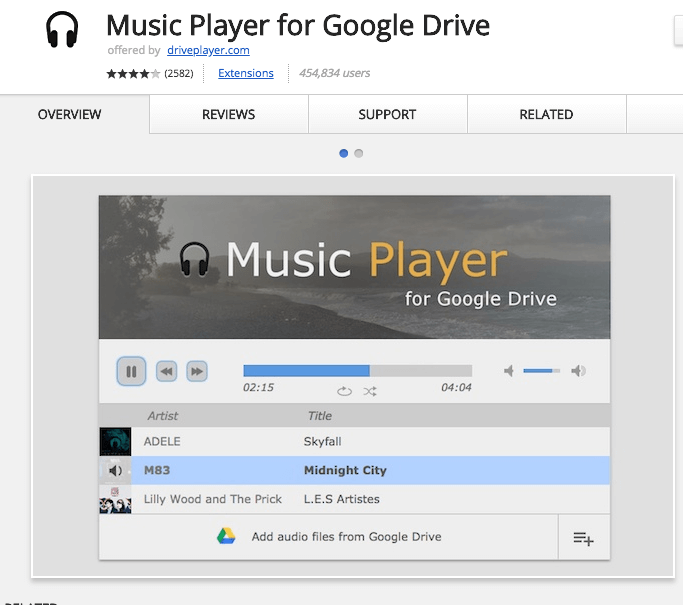Click the 02:15 elapsed time
This screenshot has height=605, width=683.
(x=258, y=387)
